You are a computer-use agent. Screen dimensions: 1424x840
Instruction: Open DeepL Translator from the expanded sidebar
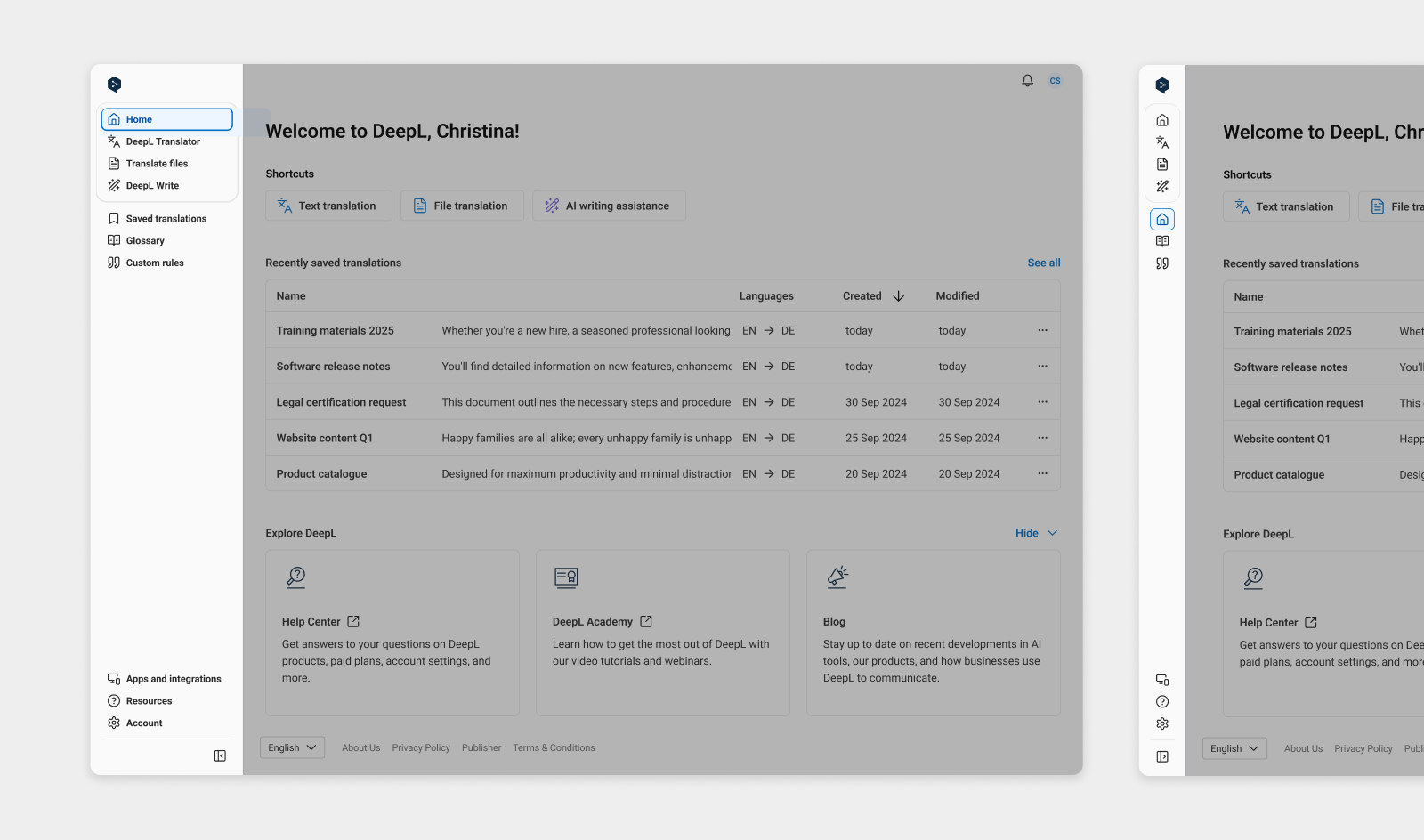point(167,141)
